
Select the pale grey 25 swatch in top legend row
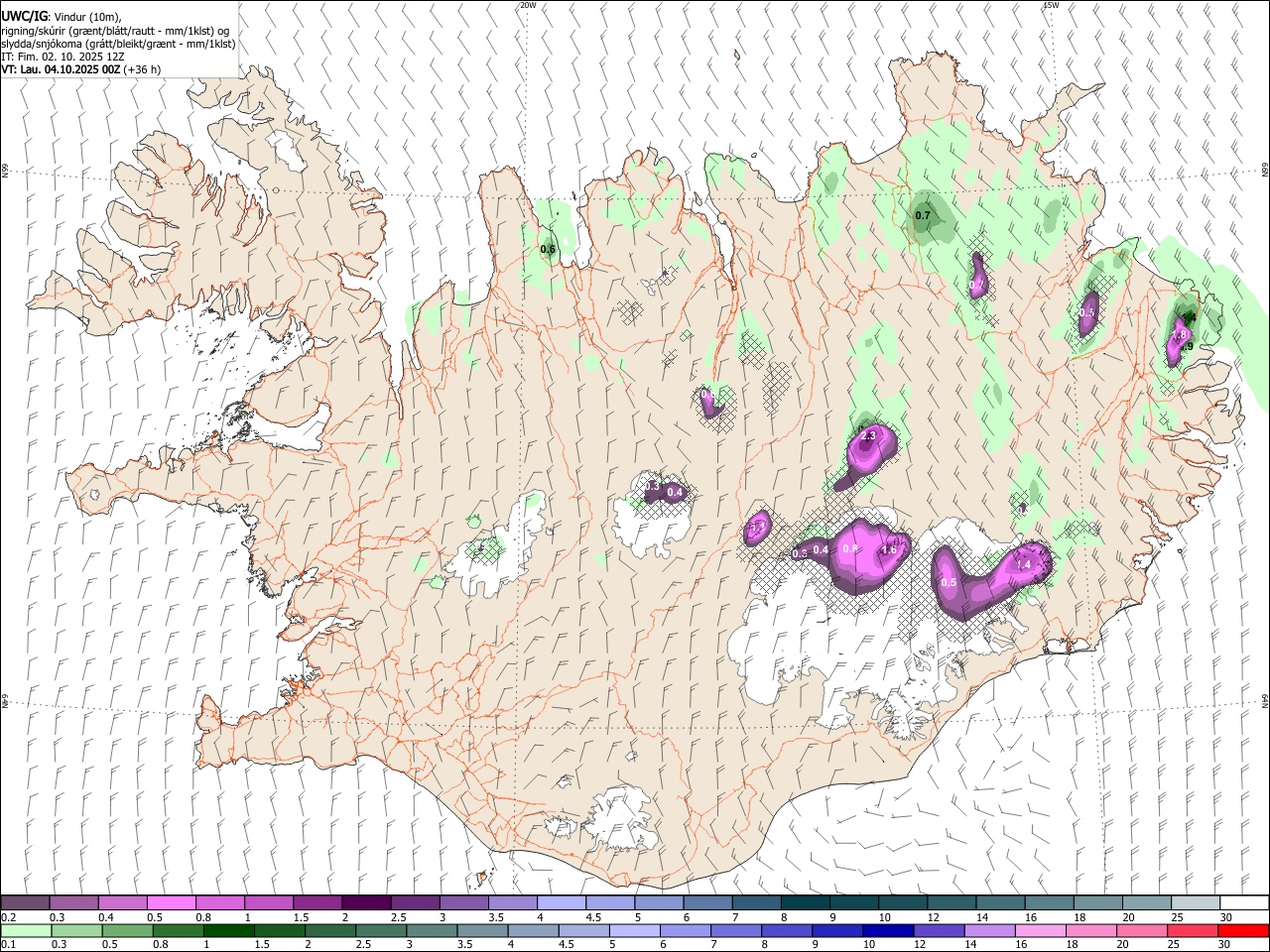(1195, 902)
